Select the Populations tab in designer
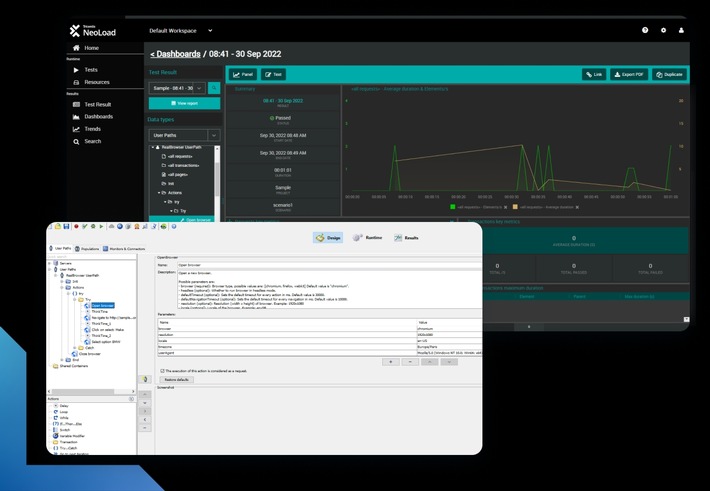710x491 pixels. 87,249
